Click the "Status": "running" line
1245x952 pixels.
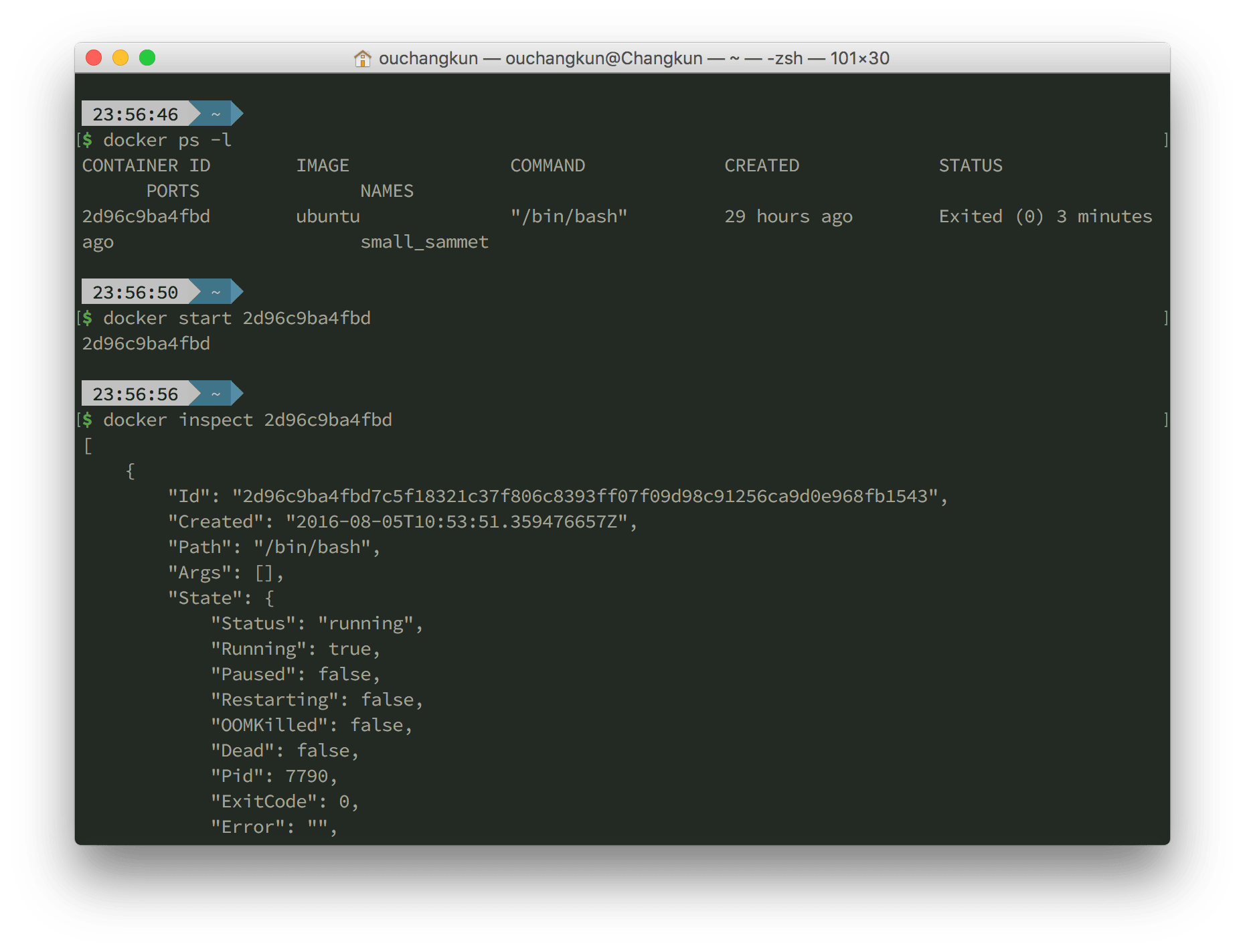(x=317, y=623)
